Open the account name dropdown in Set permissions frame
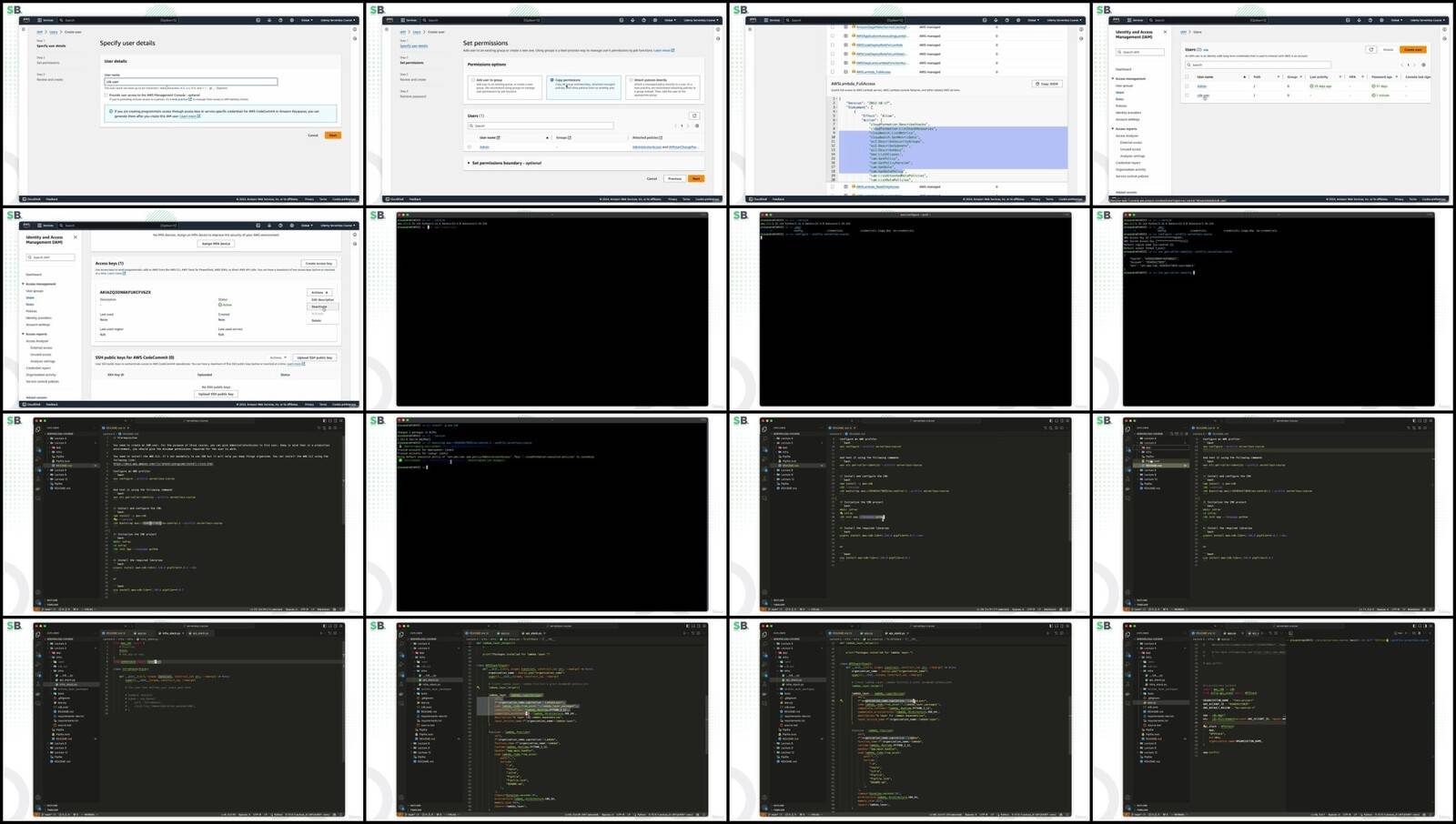1456x824 pixels. tap(701, 20)
